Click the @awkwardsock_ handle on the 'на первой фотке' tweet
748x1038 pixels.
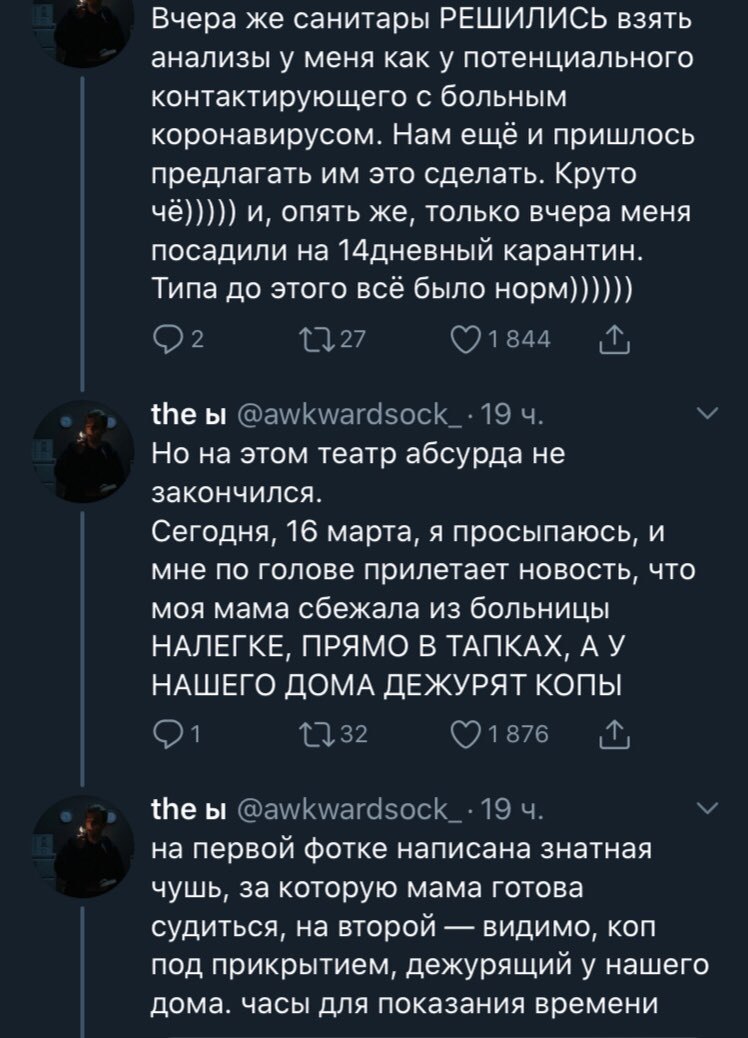[342, 808]
